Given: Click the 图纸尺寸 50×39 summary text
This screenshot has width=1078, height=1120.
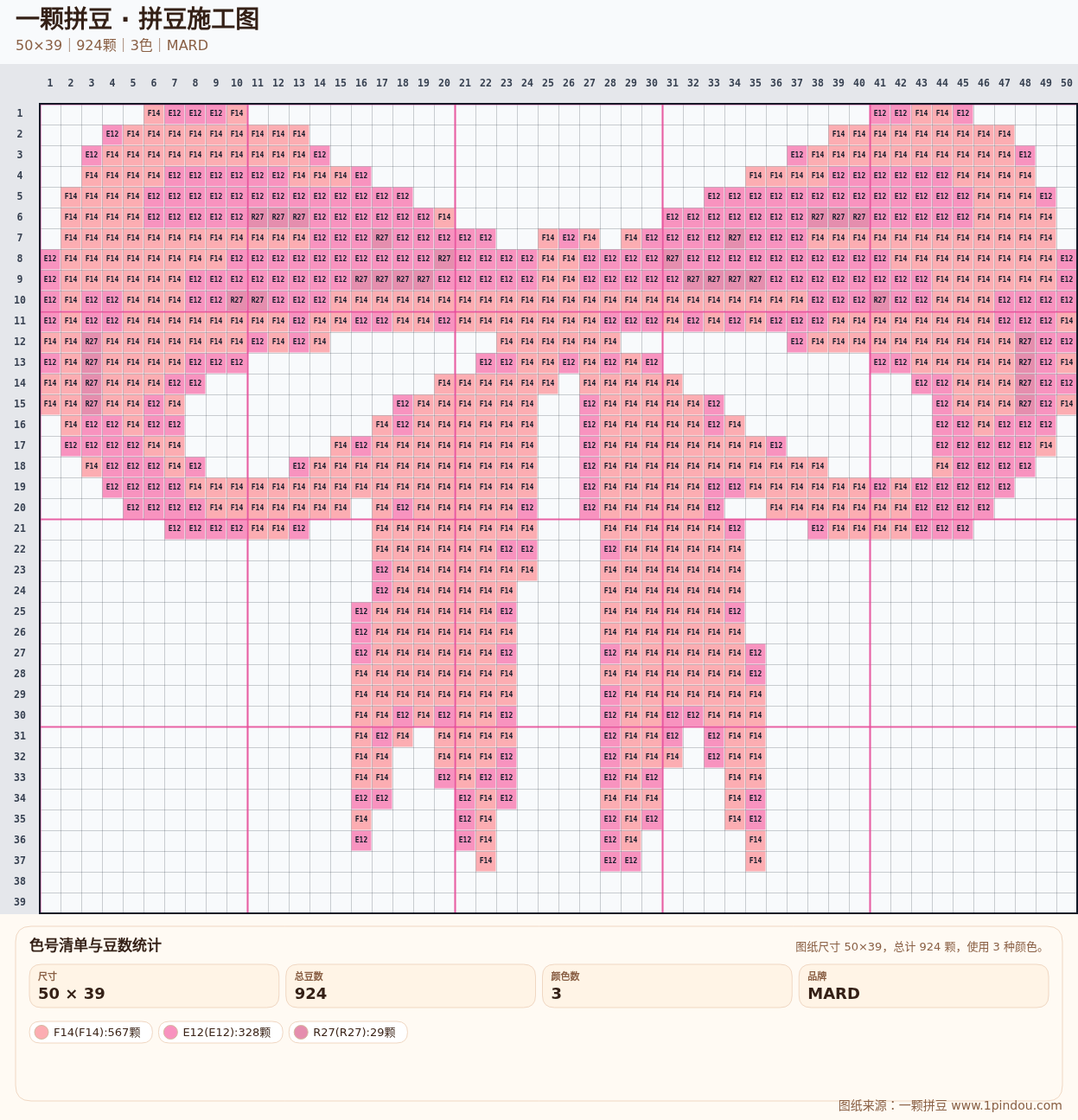Looking at the screenshot, I should click(x=922, y=947).
